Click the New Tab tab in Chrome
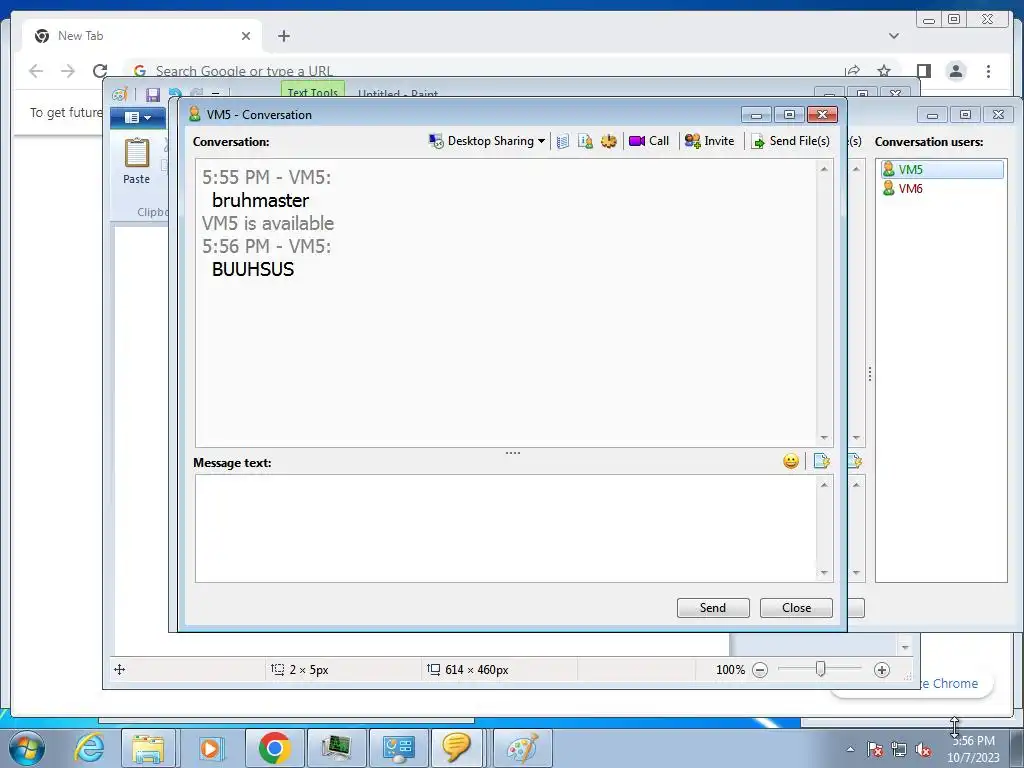1024x768 pixels. [x=141, y=36]
